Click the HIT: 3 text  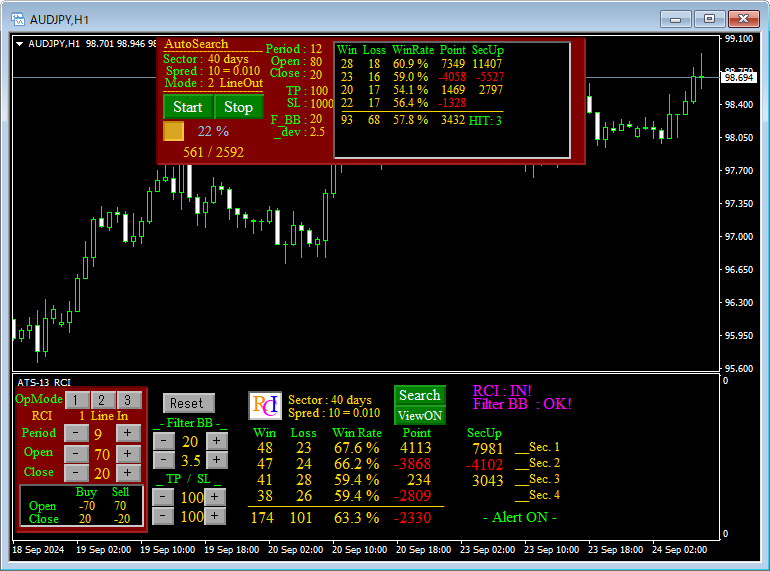click(485, 120)
